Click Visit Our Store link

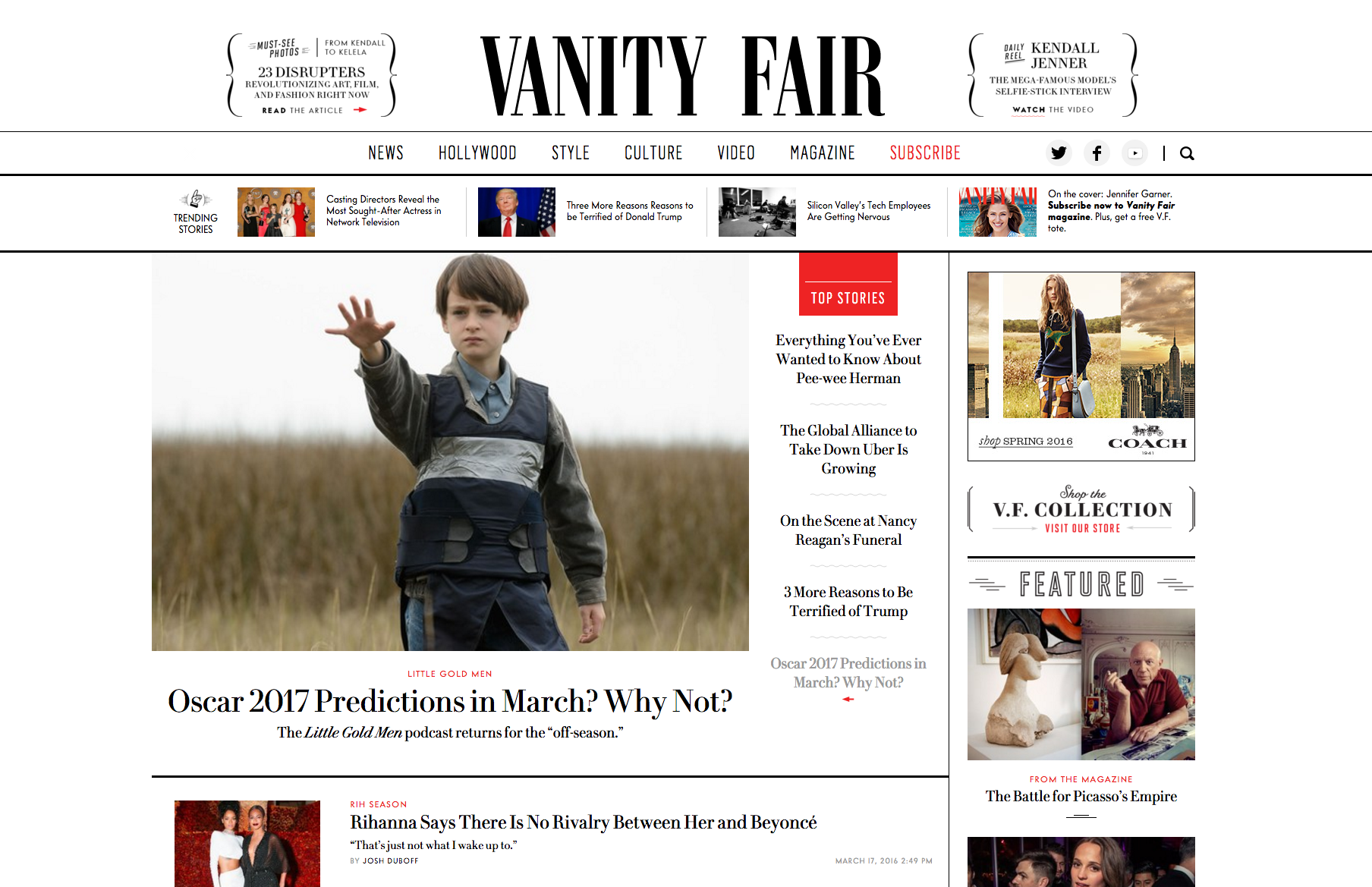[1082, 528]
